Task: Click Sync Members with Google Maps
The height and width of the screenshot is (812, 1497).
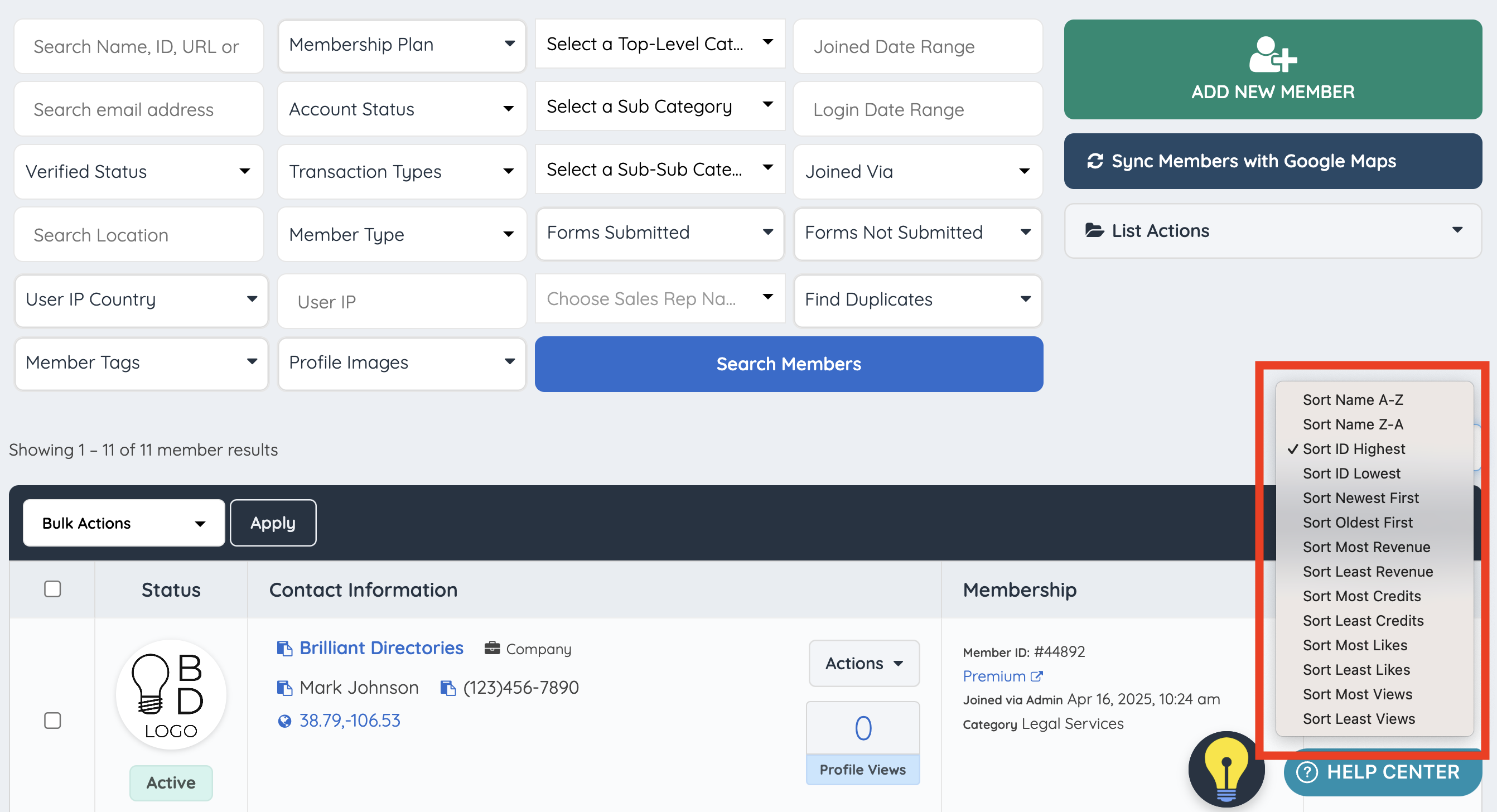Action: [x=1272, y=162]
